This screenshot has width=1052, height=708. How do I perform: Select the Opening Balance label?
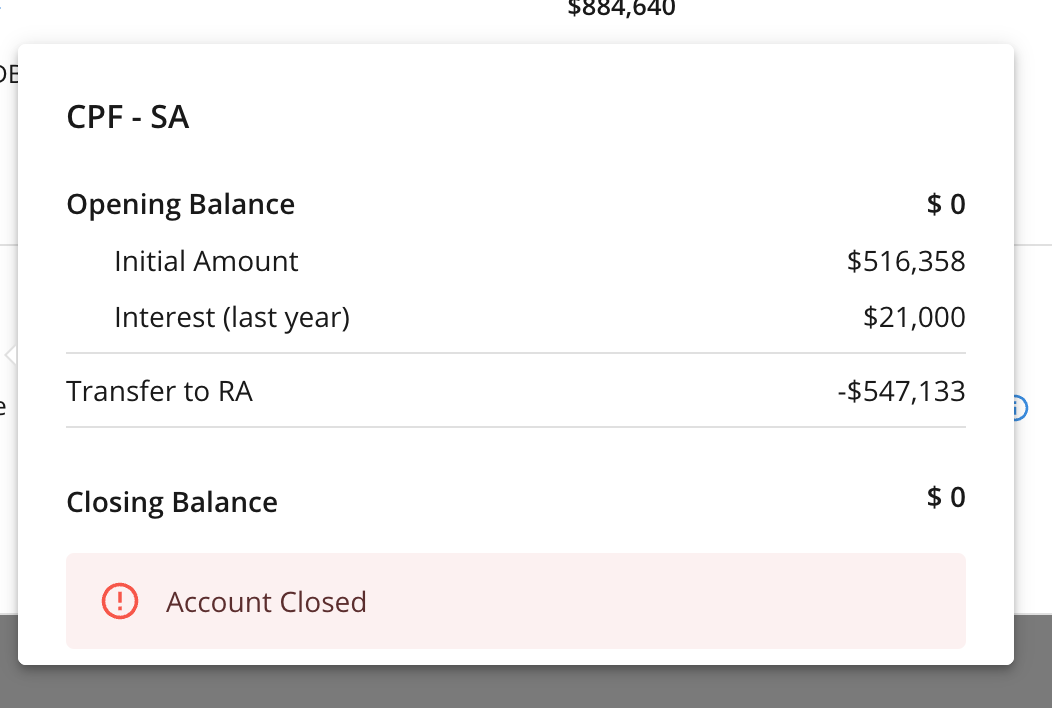(180, 205)
